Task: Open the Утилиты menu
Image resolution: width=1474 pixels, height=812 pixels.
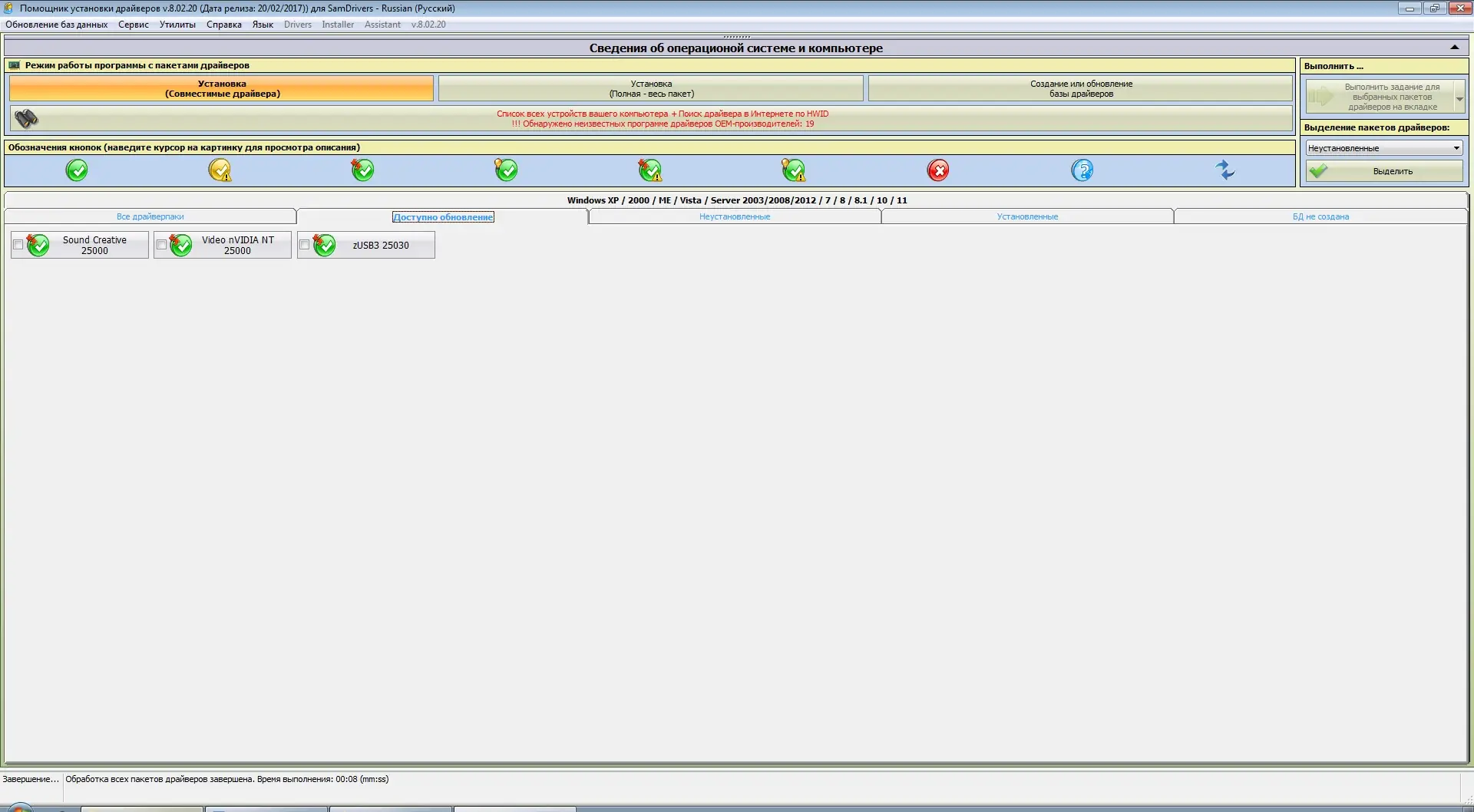Action: tap(177, 25)
